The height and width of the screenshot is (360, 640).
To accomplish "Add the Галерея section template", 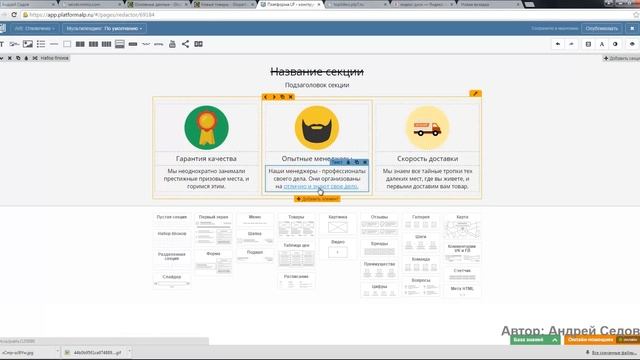I will pos(421,222).
